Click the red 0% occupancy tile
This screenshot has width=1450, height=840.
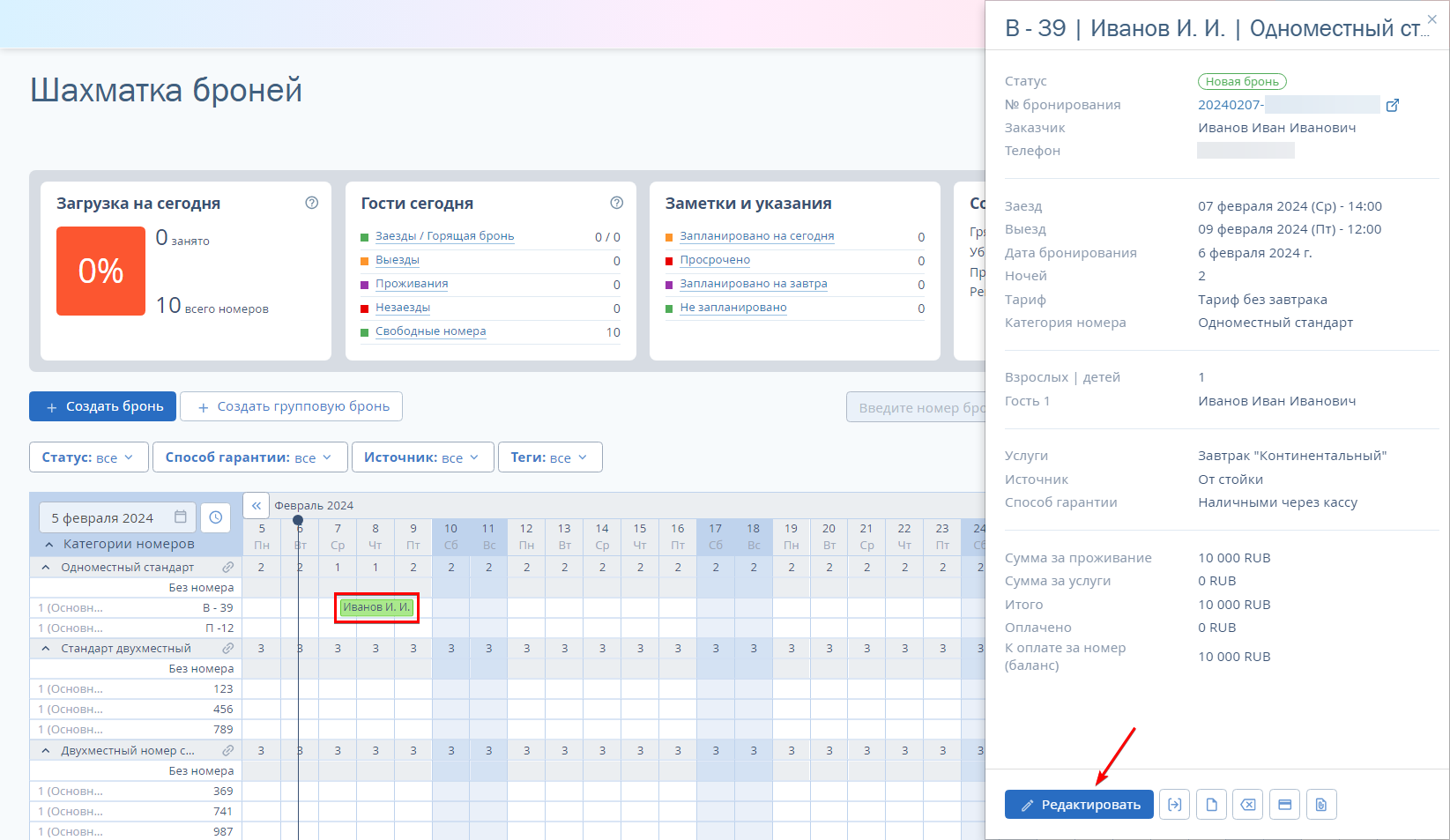pos(100,271)
